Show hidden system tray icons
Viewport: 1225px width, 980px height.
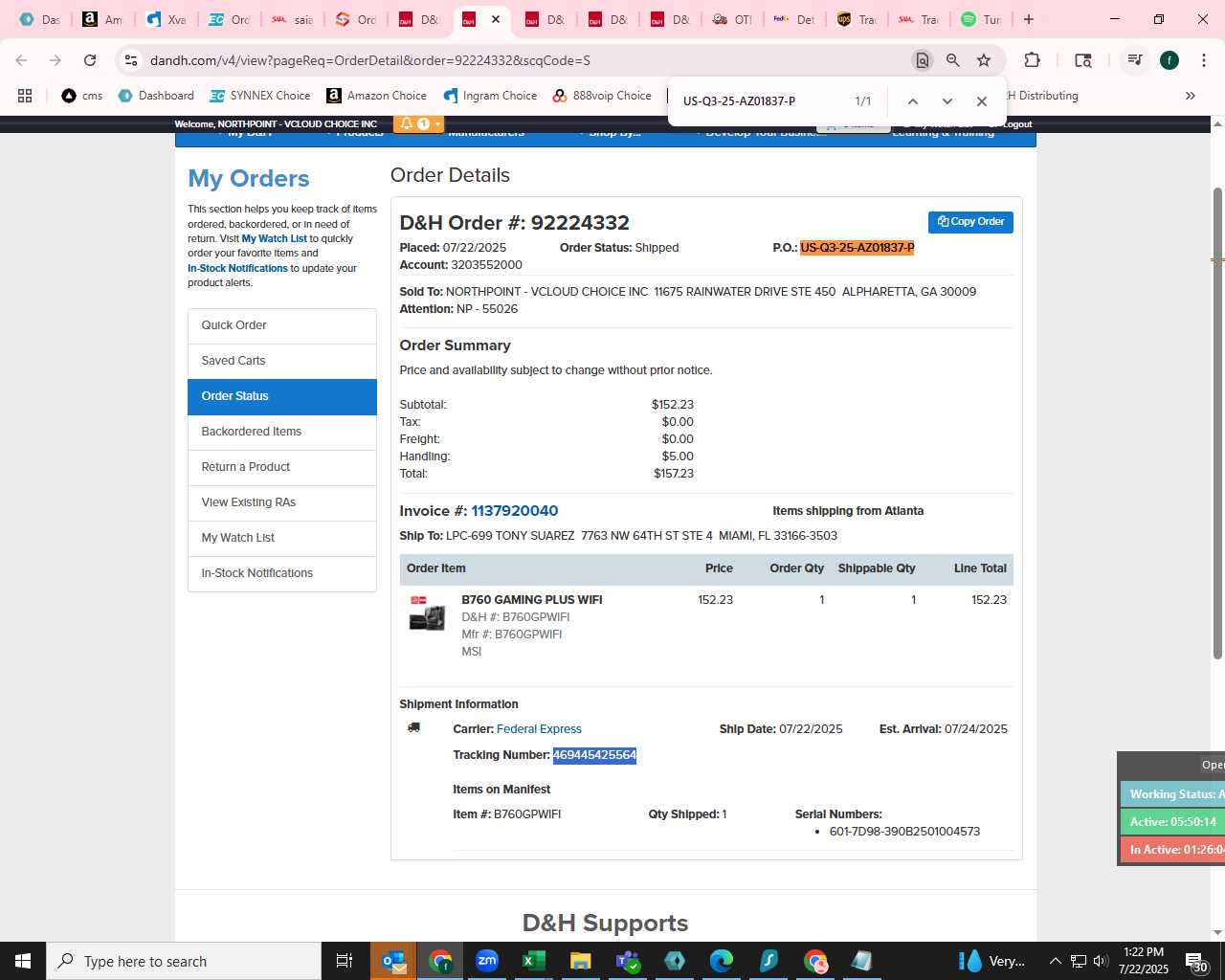(x=1055, y=961)
